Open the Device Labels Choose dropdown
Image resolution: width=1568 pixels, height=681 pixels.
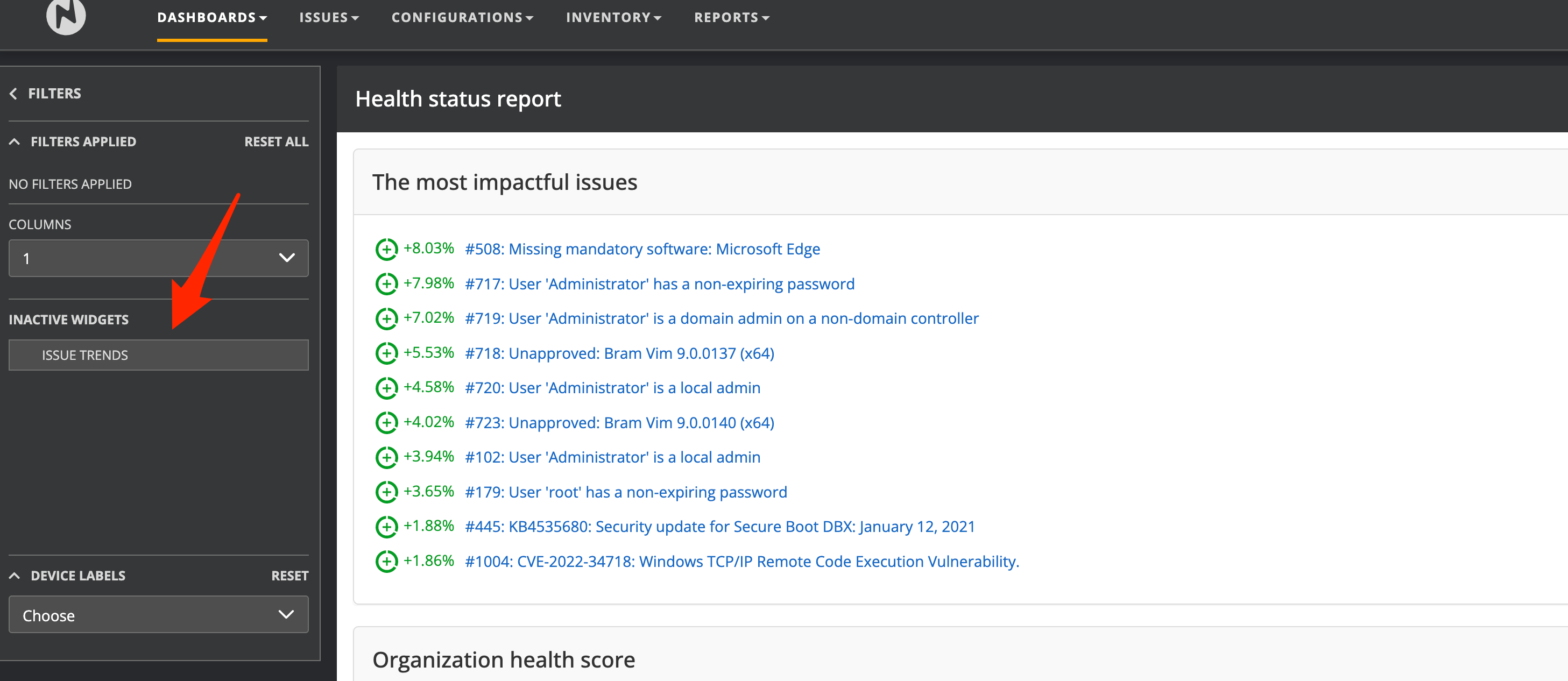(158, 615)
